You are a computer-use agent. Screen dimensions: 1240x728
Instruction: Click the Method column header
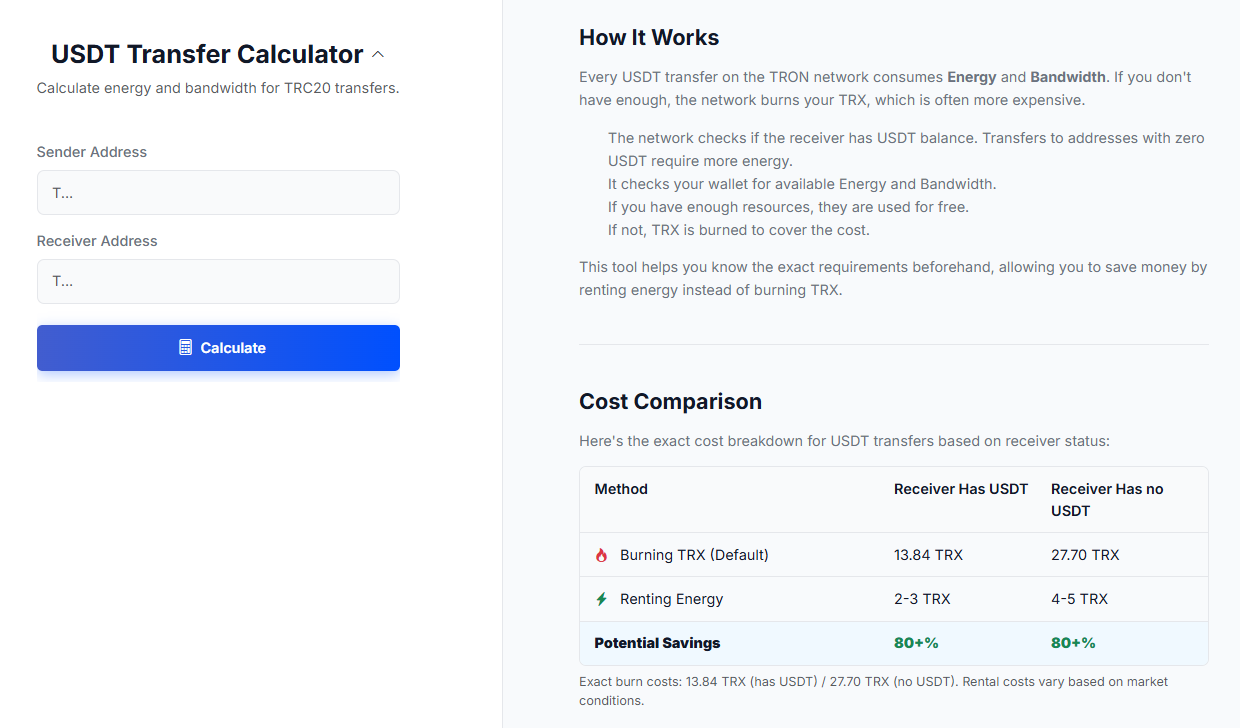click(x=621, y=489)
